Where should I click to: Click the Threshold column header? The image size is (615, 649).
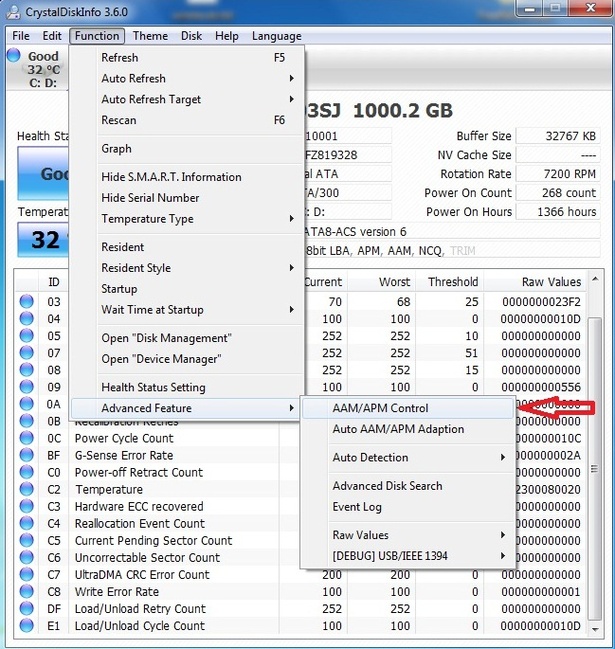[x=450, y=282]
